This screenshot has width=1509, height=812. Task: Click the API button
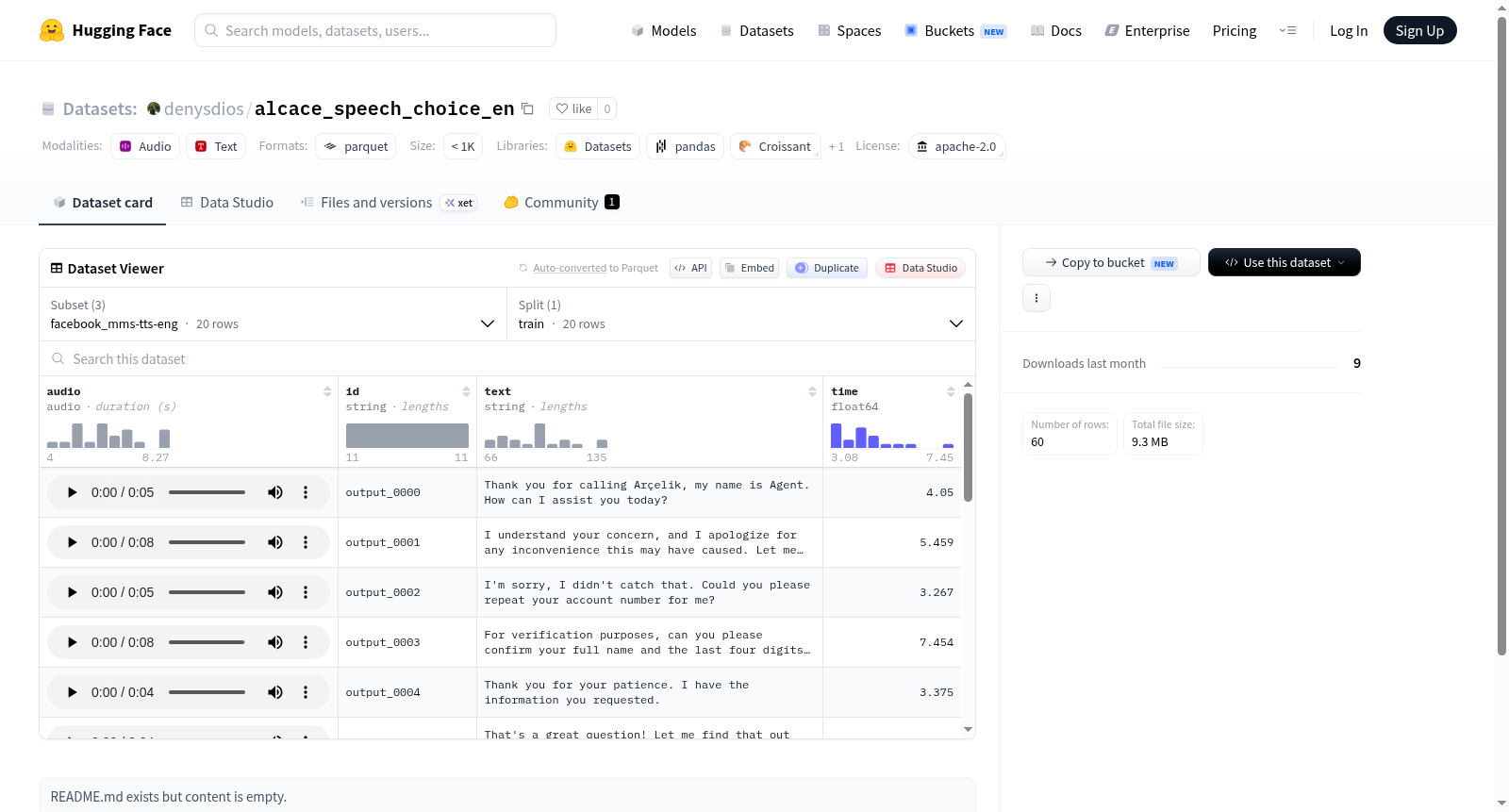[690, 268]
